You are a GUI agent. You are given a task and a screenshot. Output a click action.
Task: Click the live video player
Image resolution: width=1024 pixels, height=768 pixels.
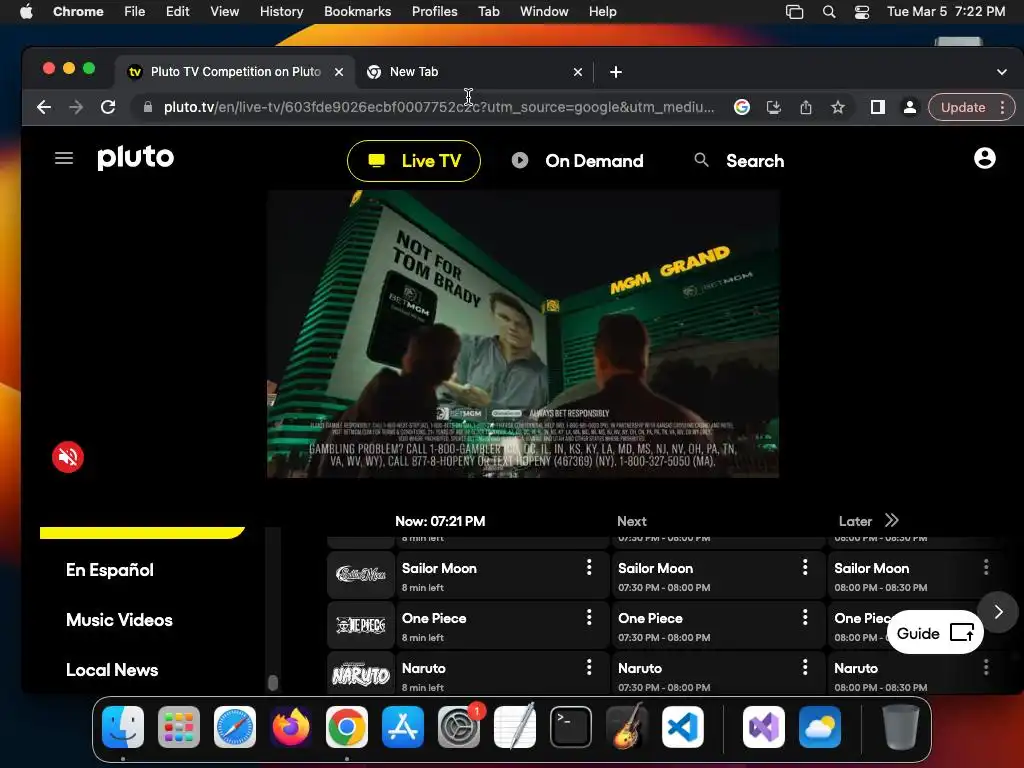522,334
